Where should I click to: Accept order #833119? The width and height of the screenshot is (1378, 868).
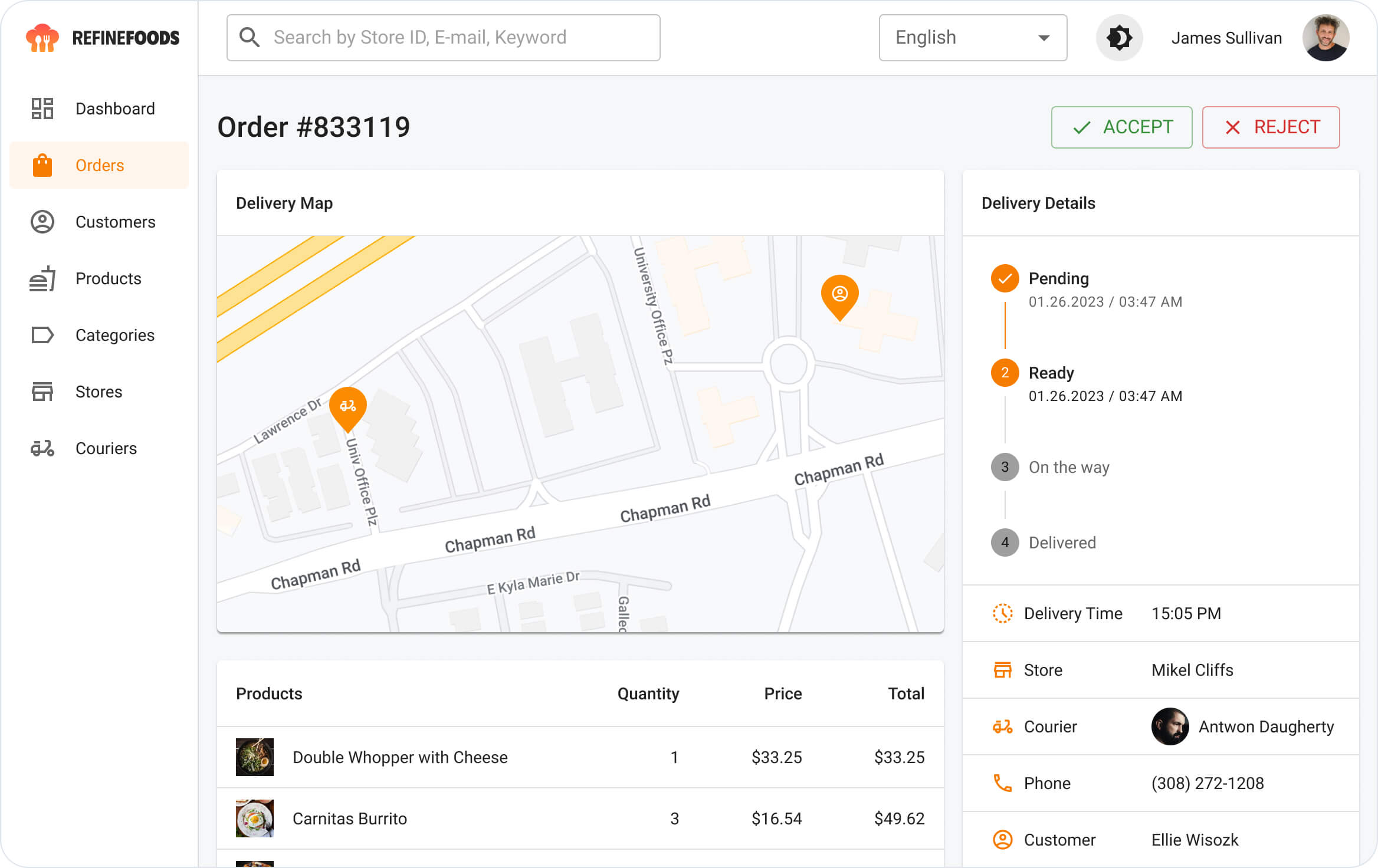click(1121, 127)
